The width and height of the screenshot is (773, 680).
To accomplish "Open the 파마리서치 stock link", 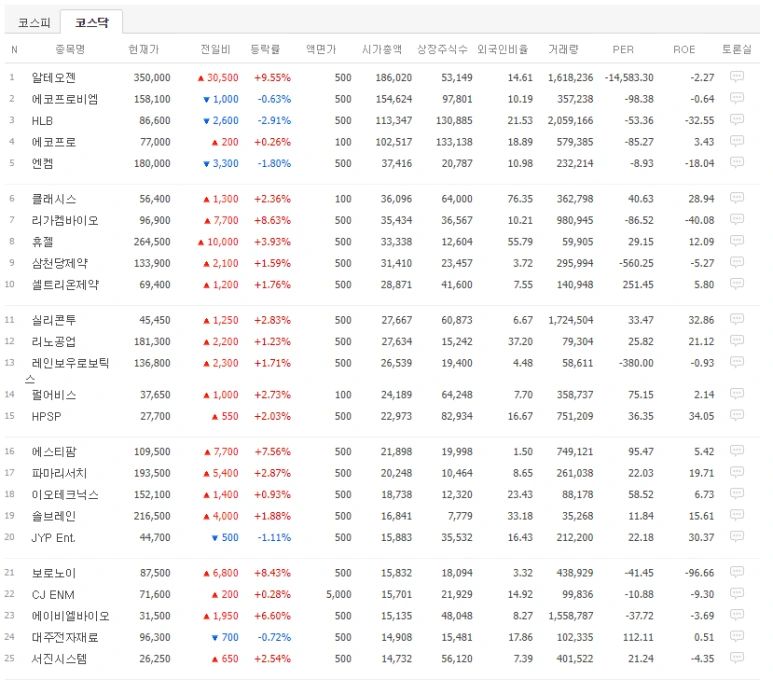I will (x=59, y=473).
